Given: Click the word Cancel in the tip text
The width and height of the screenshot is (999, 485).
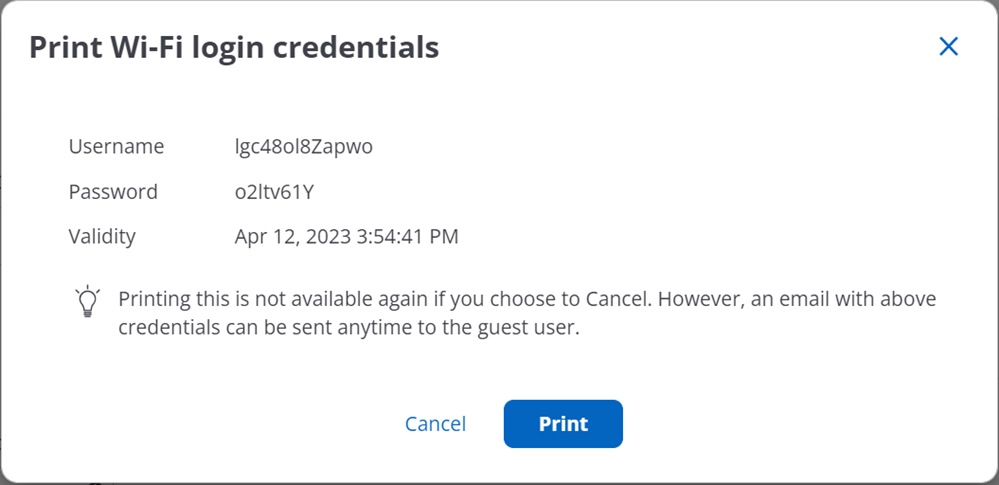Looking at the screenshot, I should (617, 299).
